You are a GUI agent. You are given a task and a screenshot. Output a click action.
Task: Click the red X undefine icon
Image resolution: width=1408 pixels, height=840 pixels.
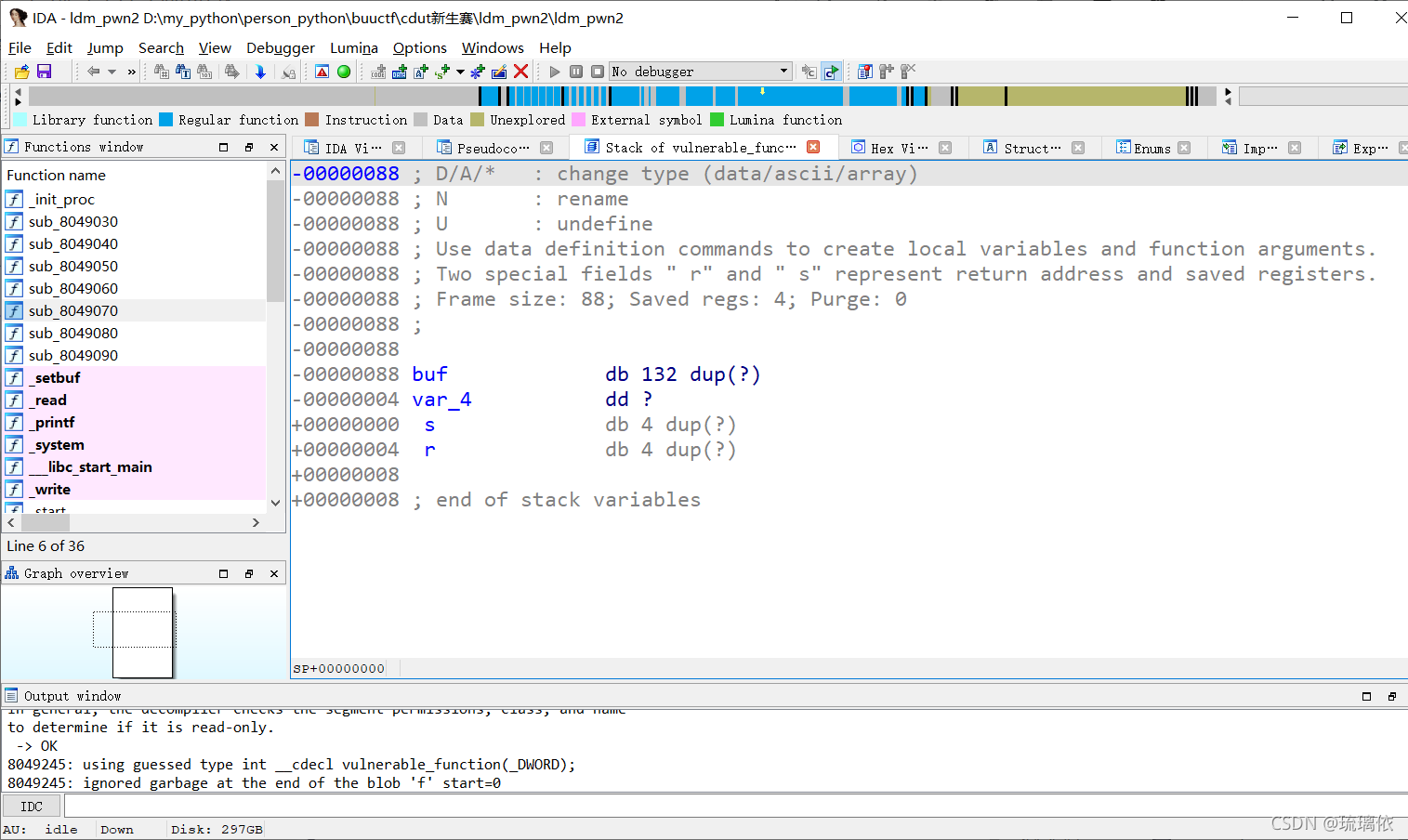pos(521,72)
